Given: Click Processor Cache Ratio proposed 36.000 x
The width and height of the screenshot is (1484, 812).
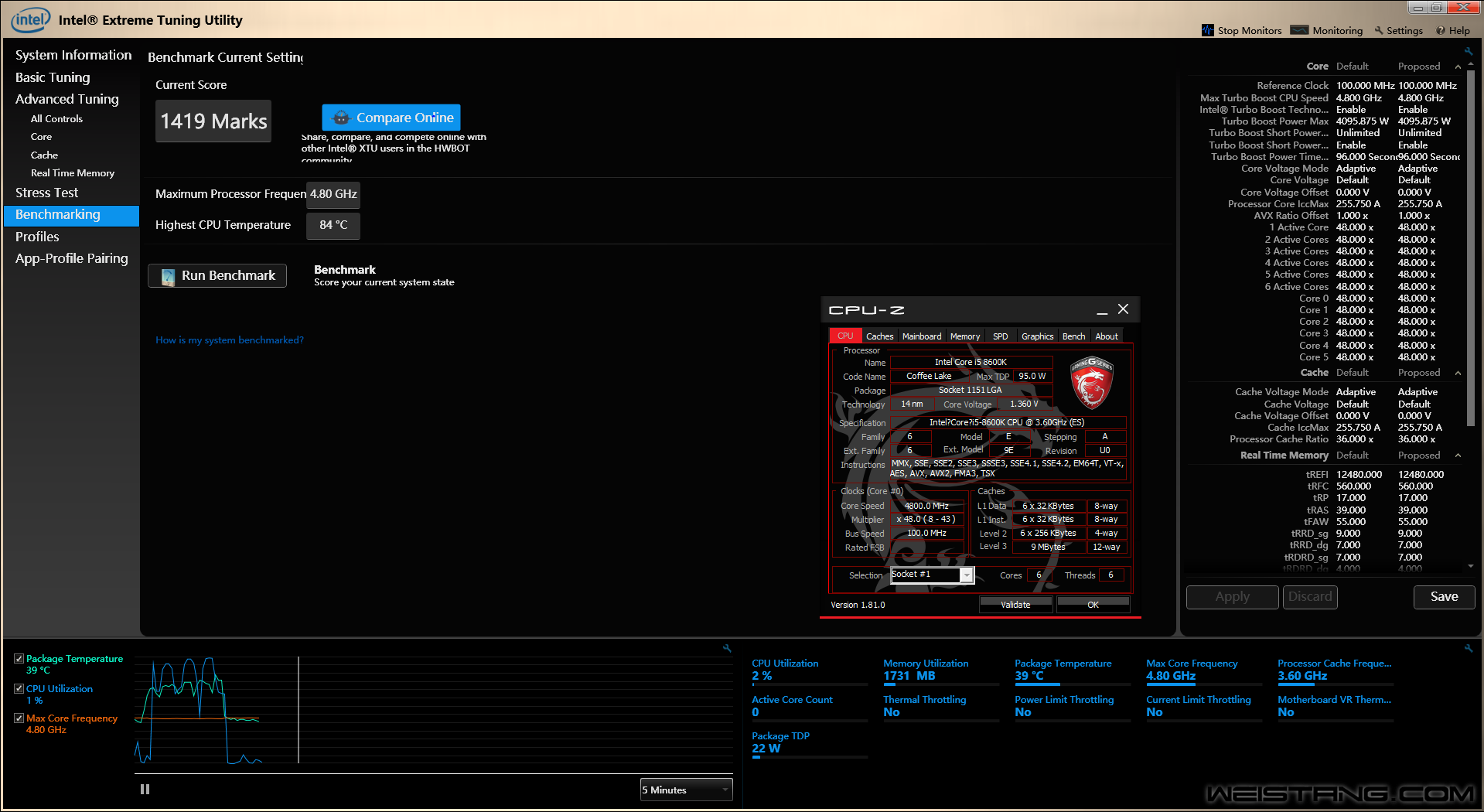Looking at the screenshot, I should [x=1417, y=439].
